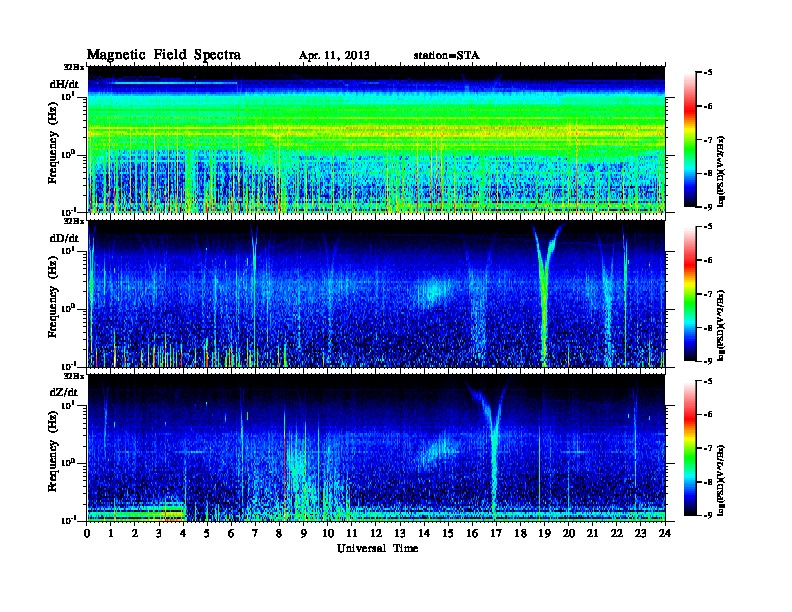792x612 pixels.
Task: Click the dZ/dt panel color scale bar
Action: click(x=690, y=448)
